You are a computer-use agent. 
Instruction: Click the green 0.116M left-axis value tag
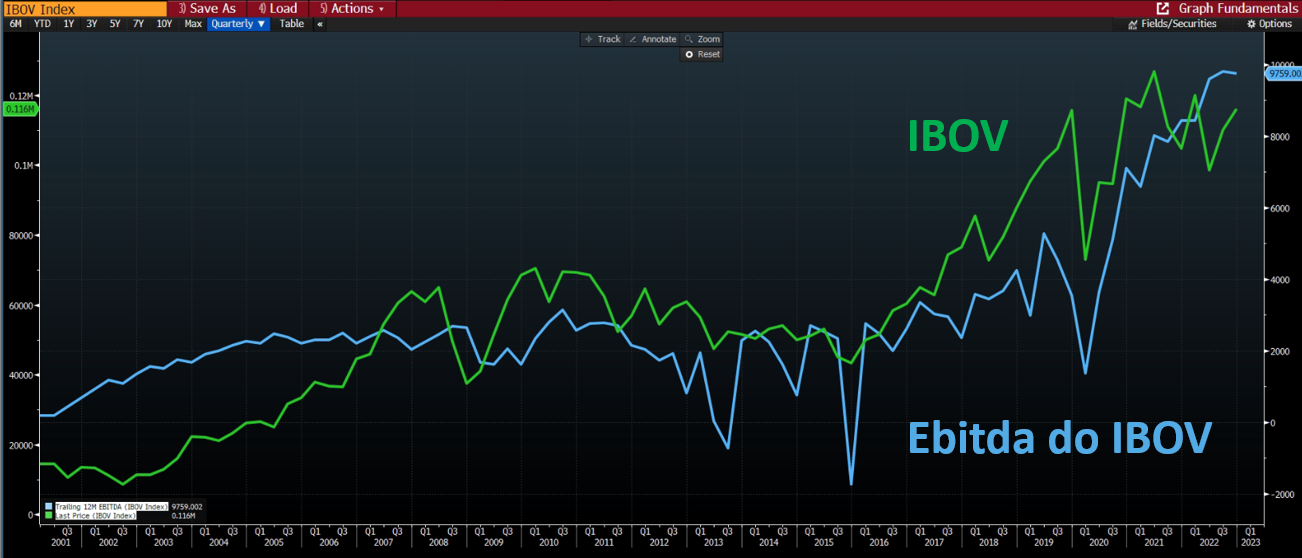tap(20, 109)
